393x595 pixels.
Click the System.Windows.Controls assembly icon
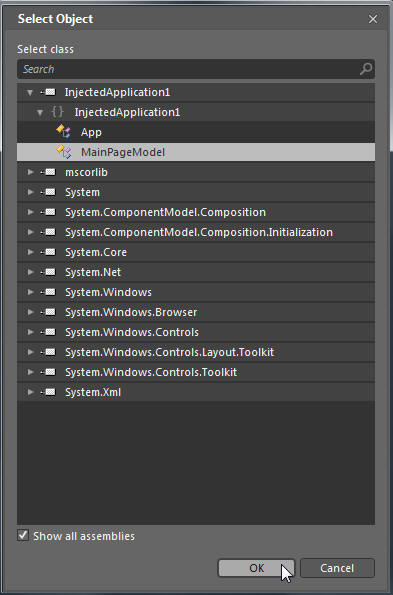[48, 332]
